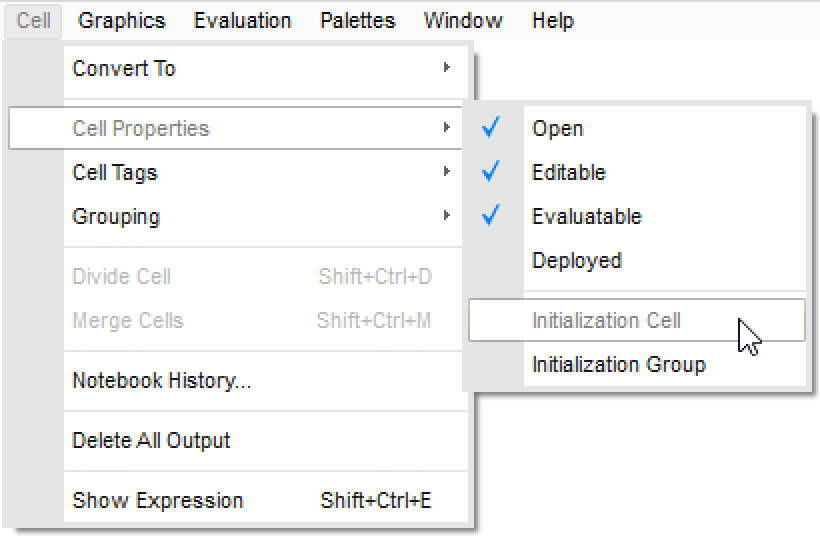Image resolution: width=820 pixels, height=536 pixels.
Task: Open the Help menu
Action: (553, 20)
